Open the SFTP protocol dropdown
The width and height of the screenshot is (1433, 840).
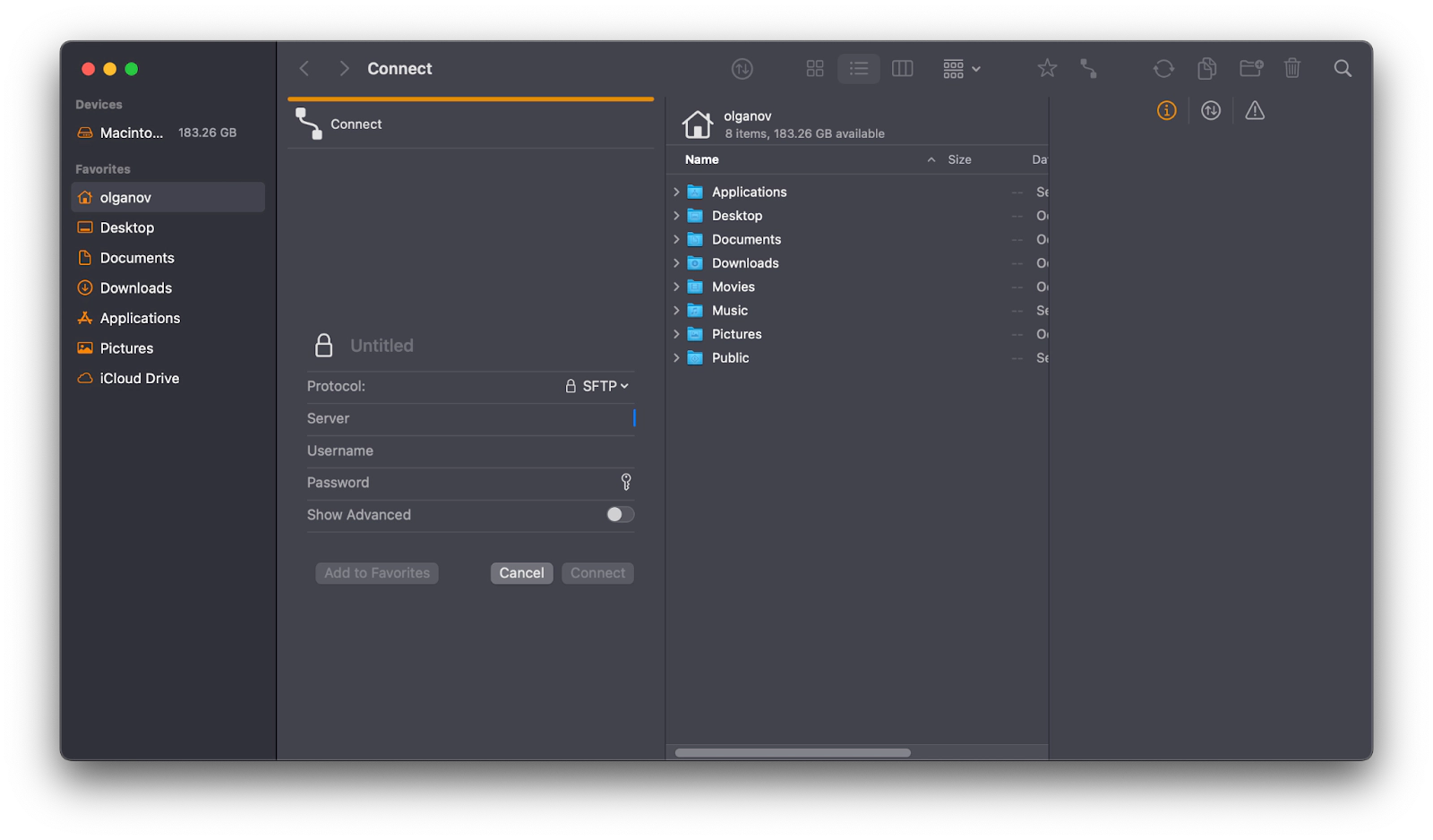point(597,386)
